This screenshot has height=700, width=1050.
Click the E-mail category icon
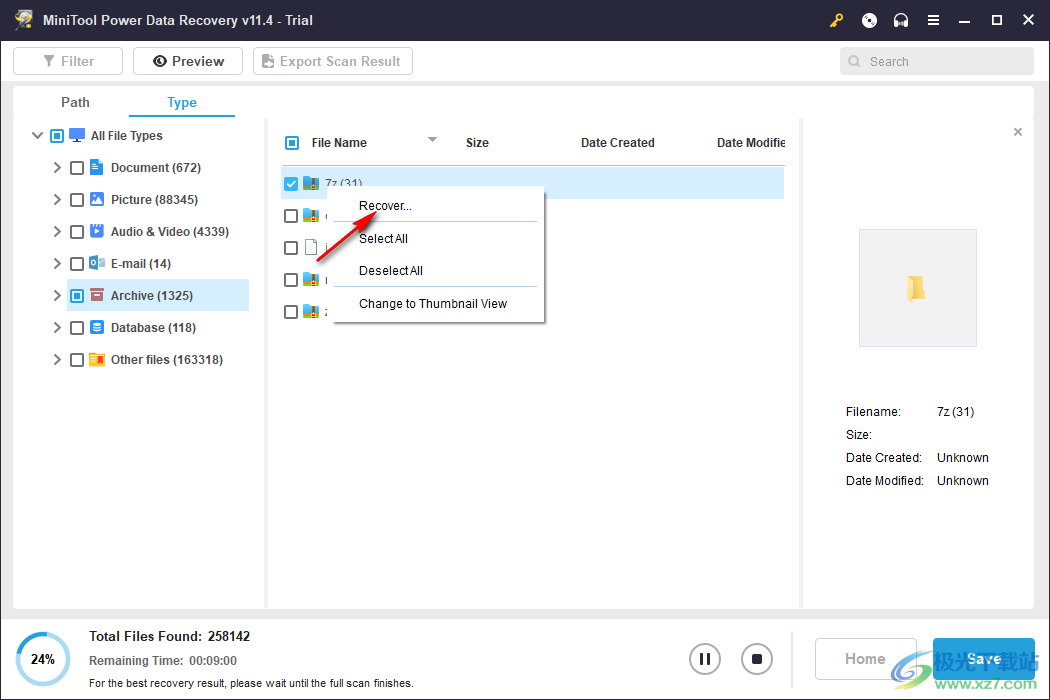[96, 263]
